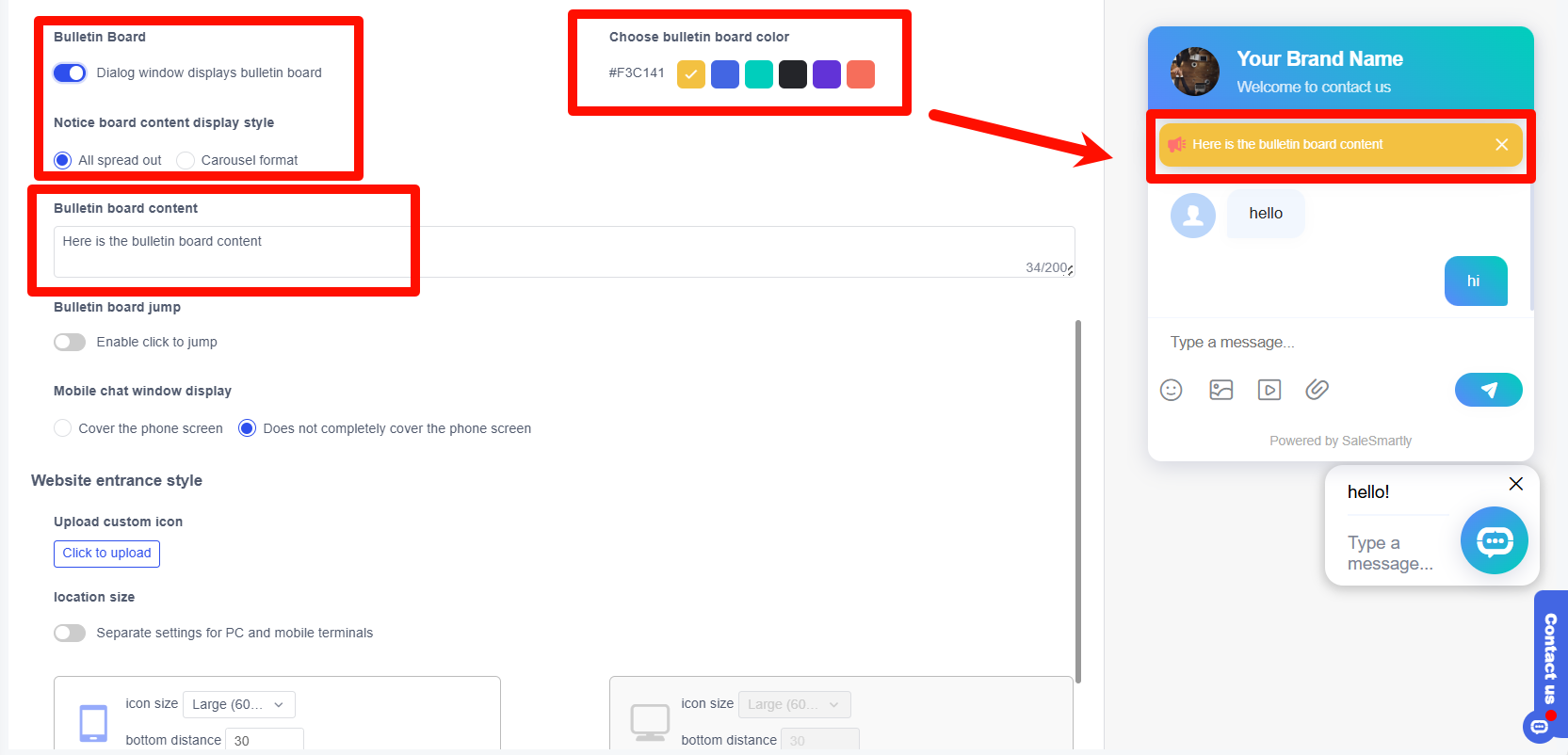
Task: Click the Bulletin board content text area
Action: [564, 251]
